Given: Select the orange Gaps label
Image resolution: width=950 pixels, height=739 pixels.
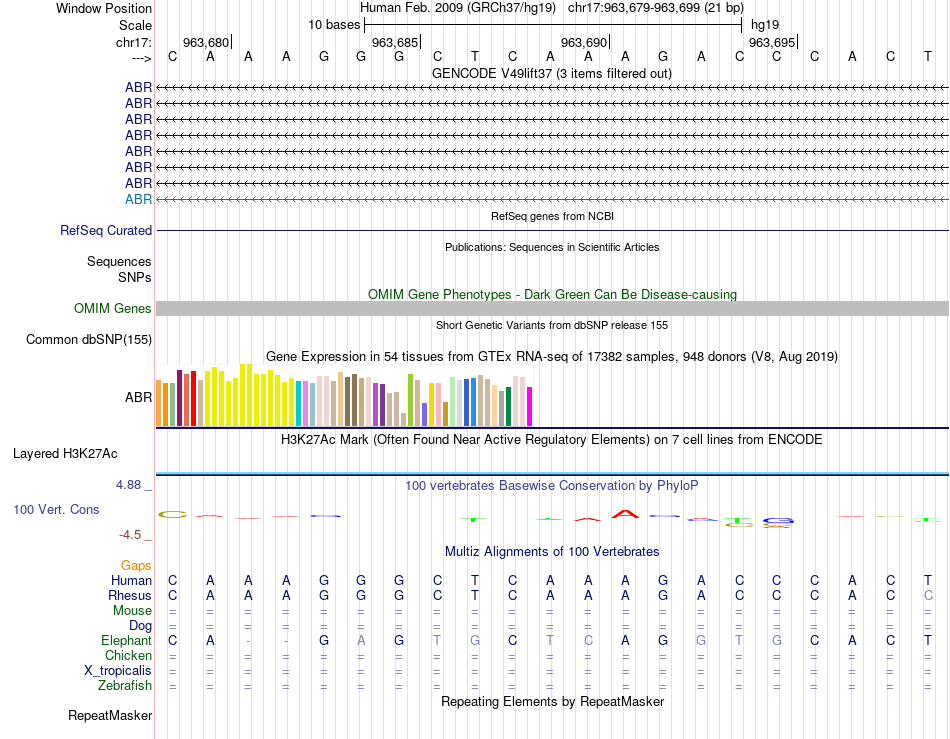Looking at the screenshot, I should point(136,565).
